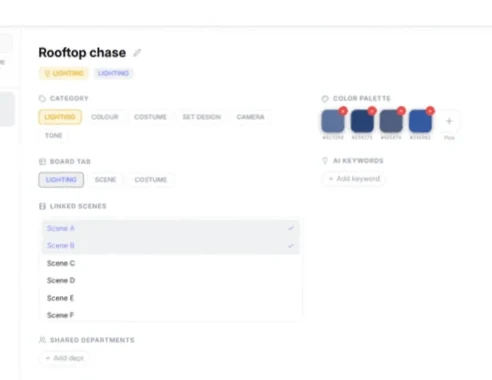The width and height of the screenshot is (492, 380).
Task: Click the COLOR PALETTE section icon
Action: (325, 98)
